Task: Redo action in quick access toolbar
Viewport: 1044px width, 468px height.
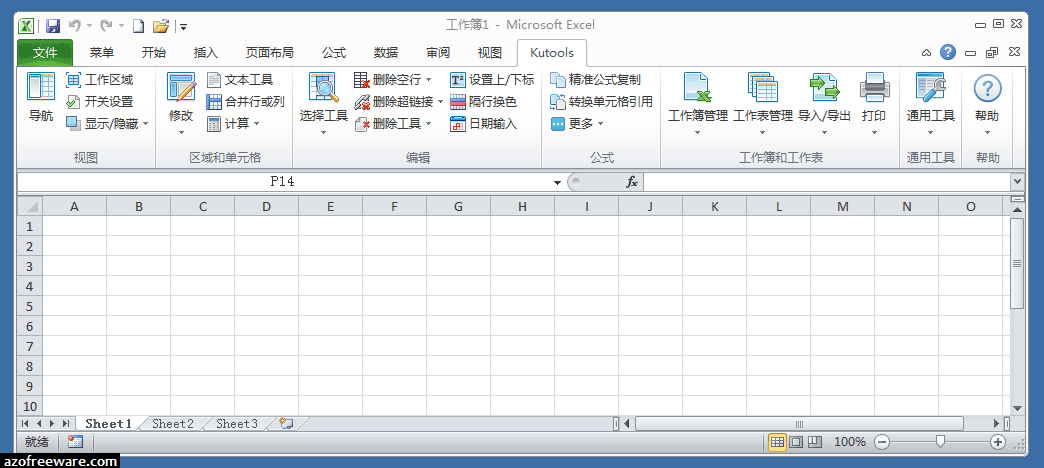Action: click(x=106, y=26)
